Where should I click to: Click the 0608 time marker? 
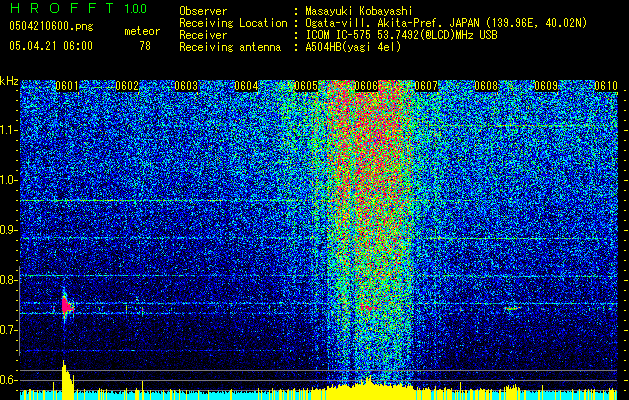[486, 86]
